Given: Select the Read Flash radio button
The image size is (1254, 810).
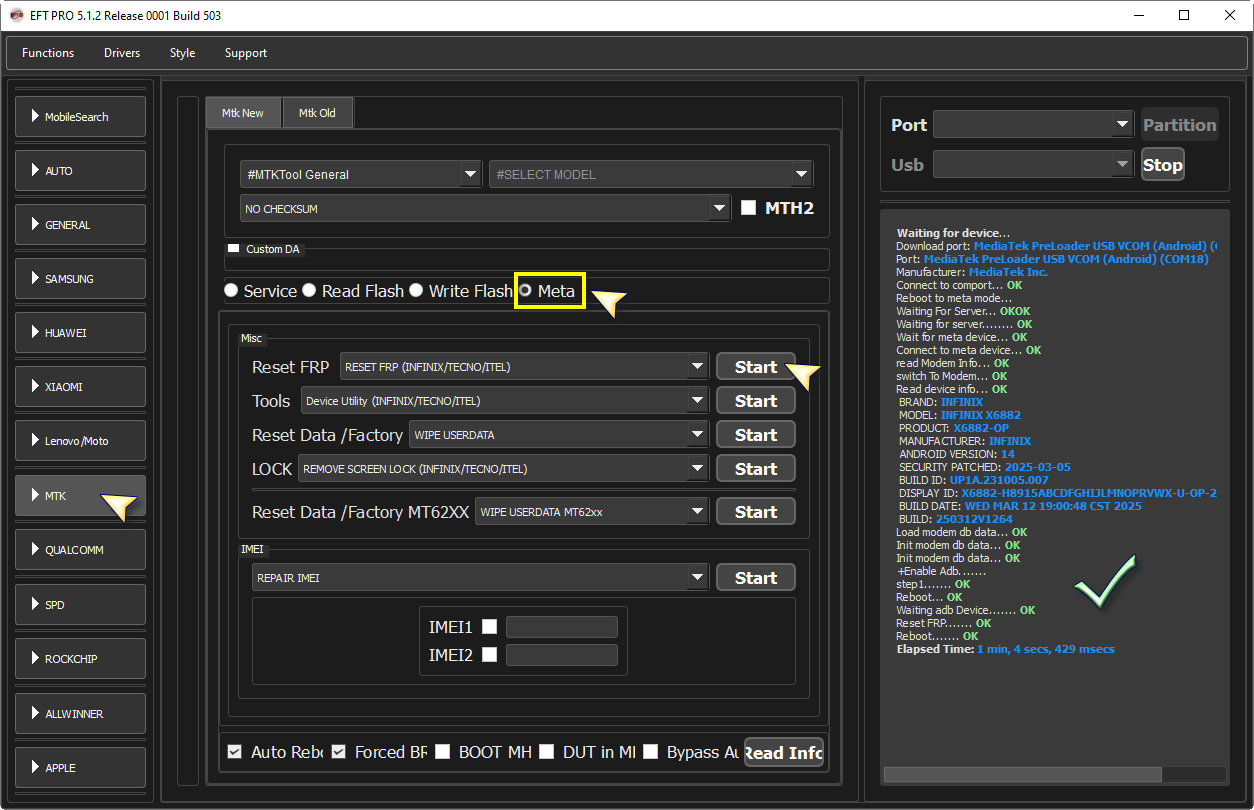Looking at the screenshot, I should (309, 291).
